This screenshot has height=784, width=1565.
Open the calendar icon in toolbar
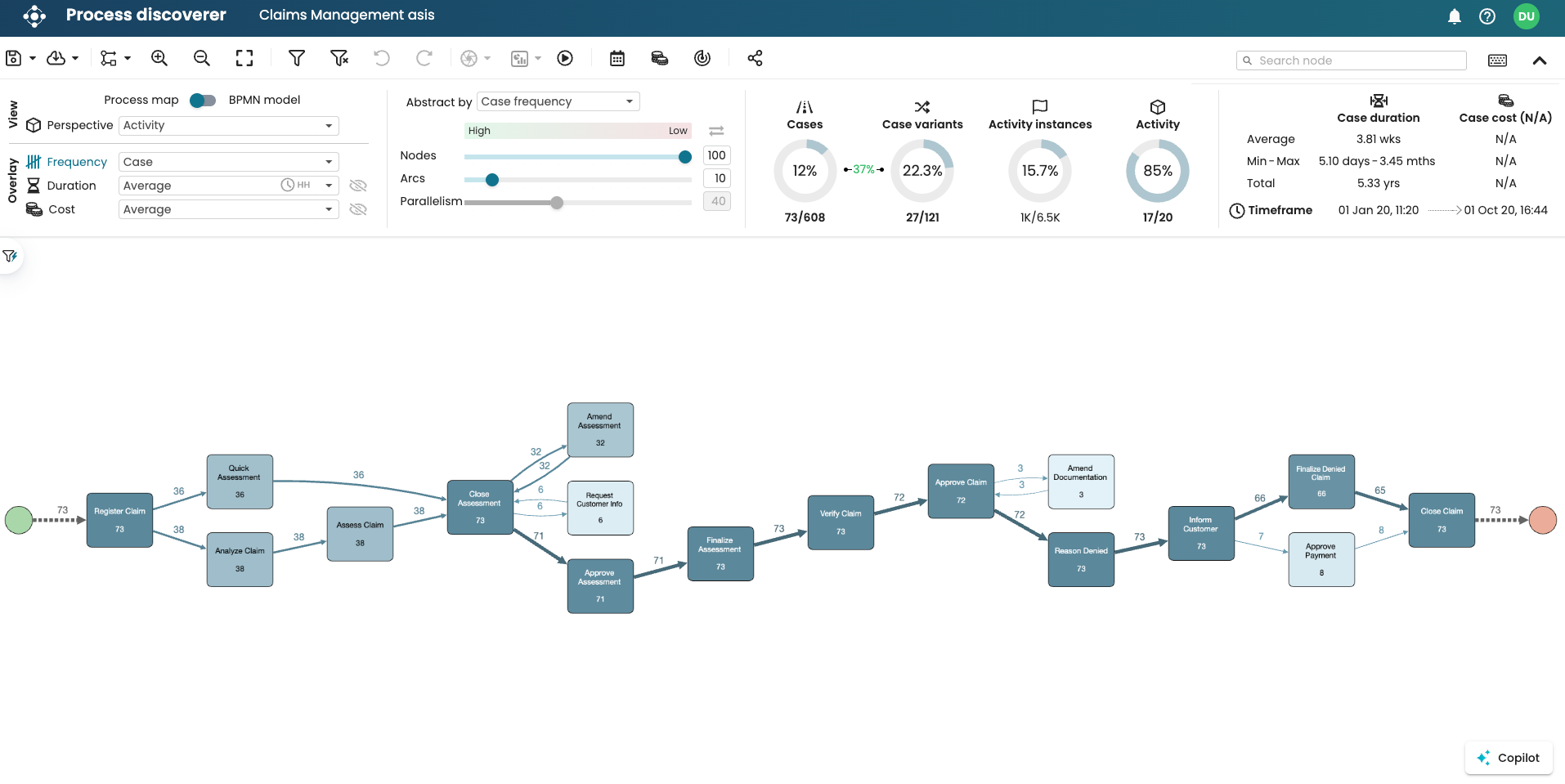(x=617, y=58)
